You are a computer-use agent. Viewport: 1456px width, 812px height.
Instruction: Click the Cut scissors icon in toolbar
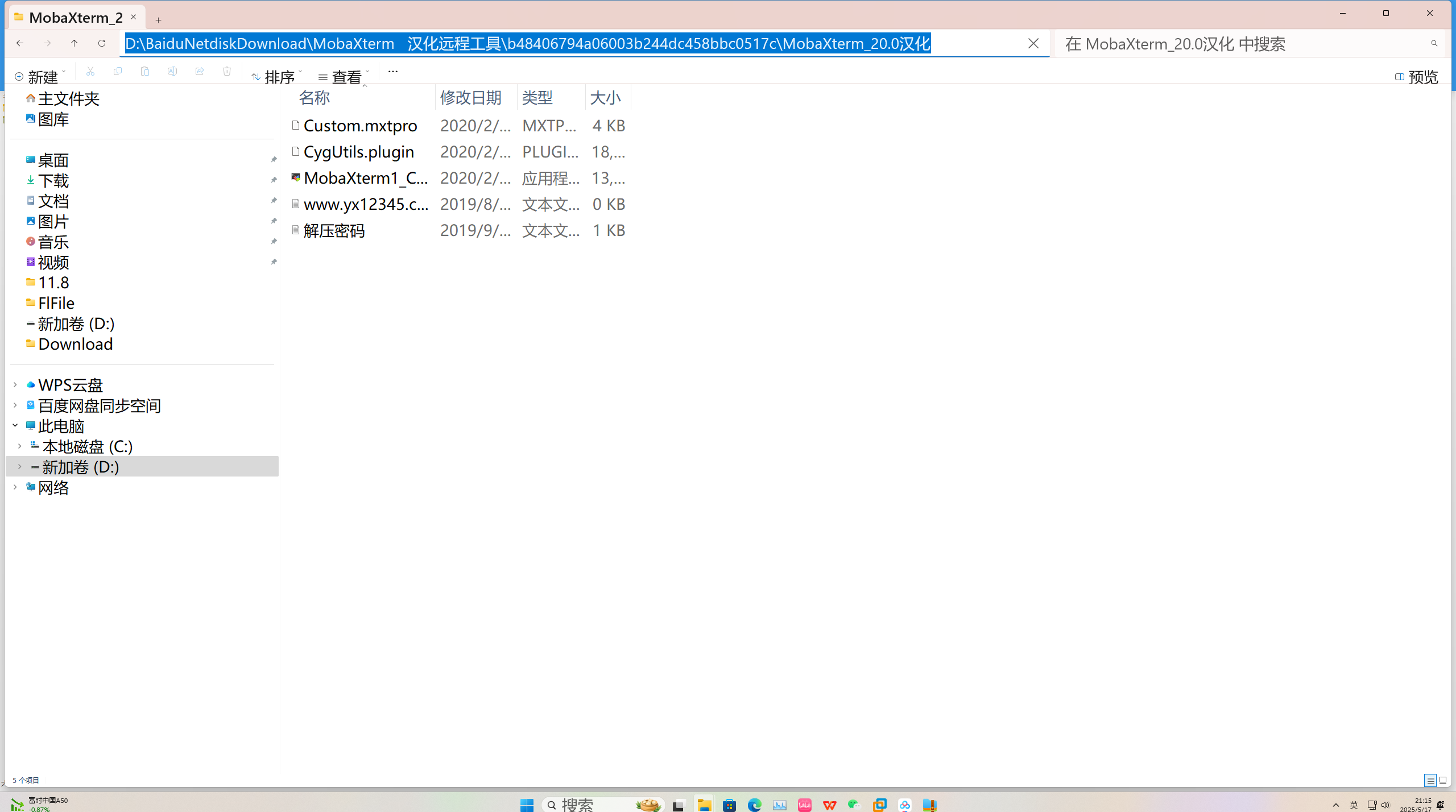(90, 71)
